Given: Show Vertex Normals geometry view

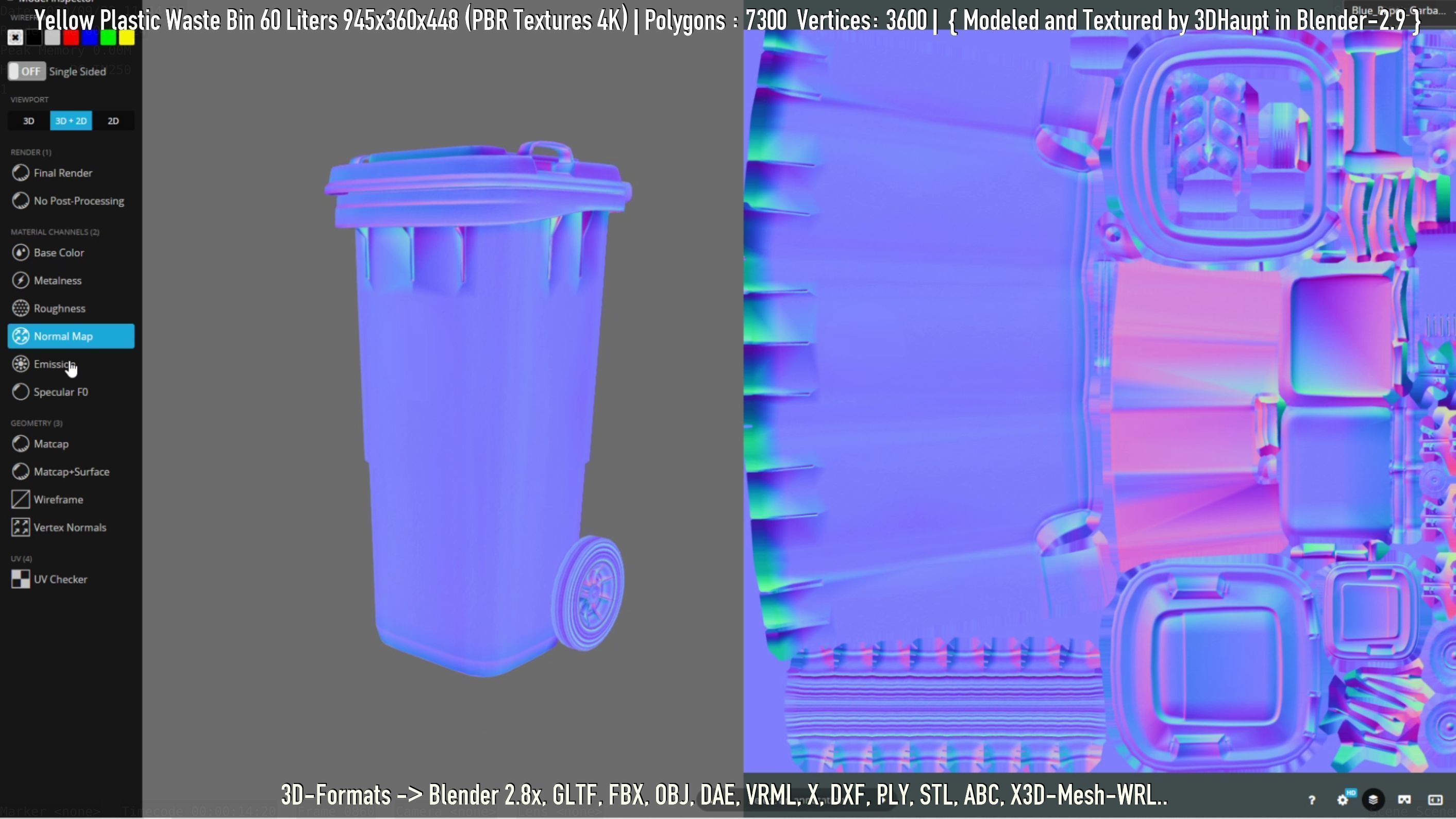Looking at the screenshot, I should coord(71,527).
